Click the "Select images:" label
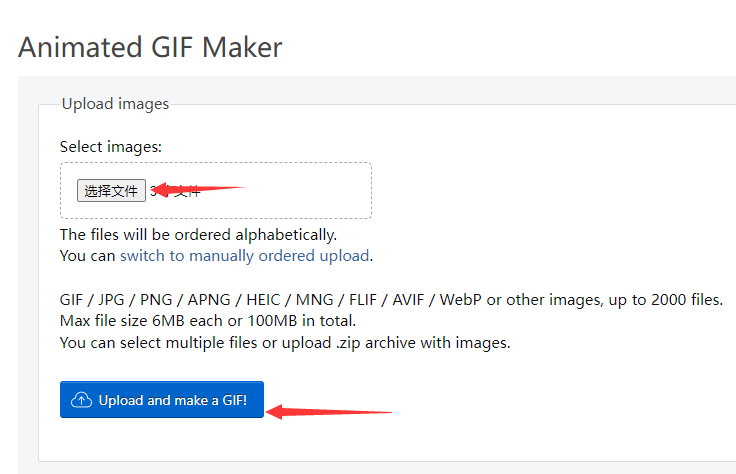The height and width of the screenshot is (474, 736). [x=110, y=146]
